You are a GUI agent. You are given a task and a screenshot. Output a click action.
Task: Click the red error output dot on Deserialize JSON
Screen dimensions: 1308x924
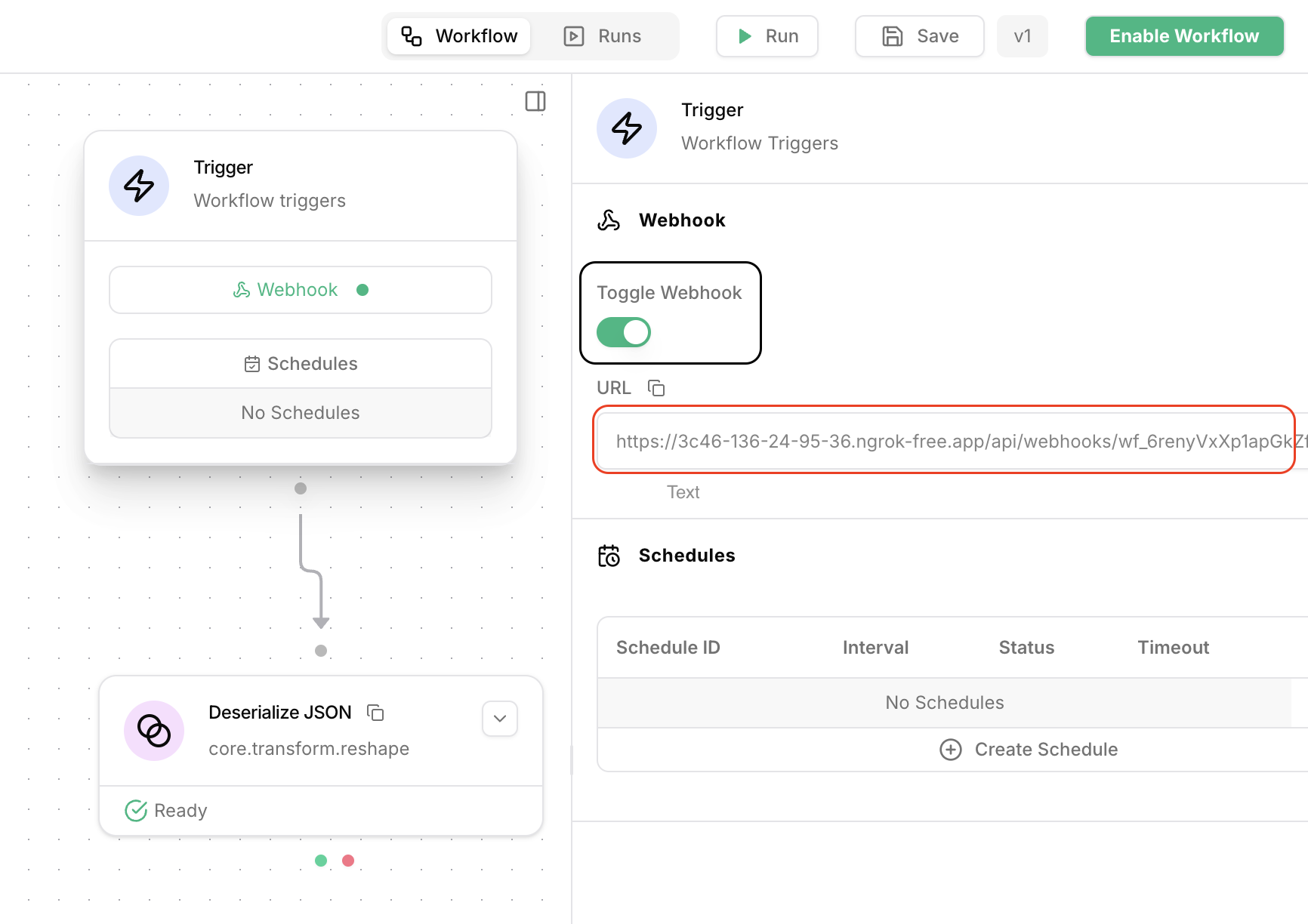[348, 860]
